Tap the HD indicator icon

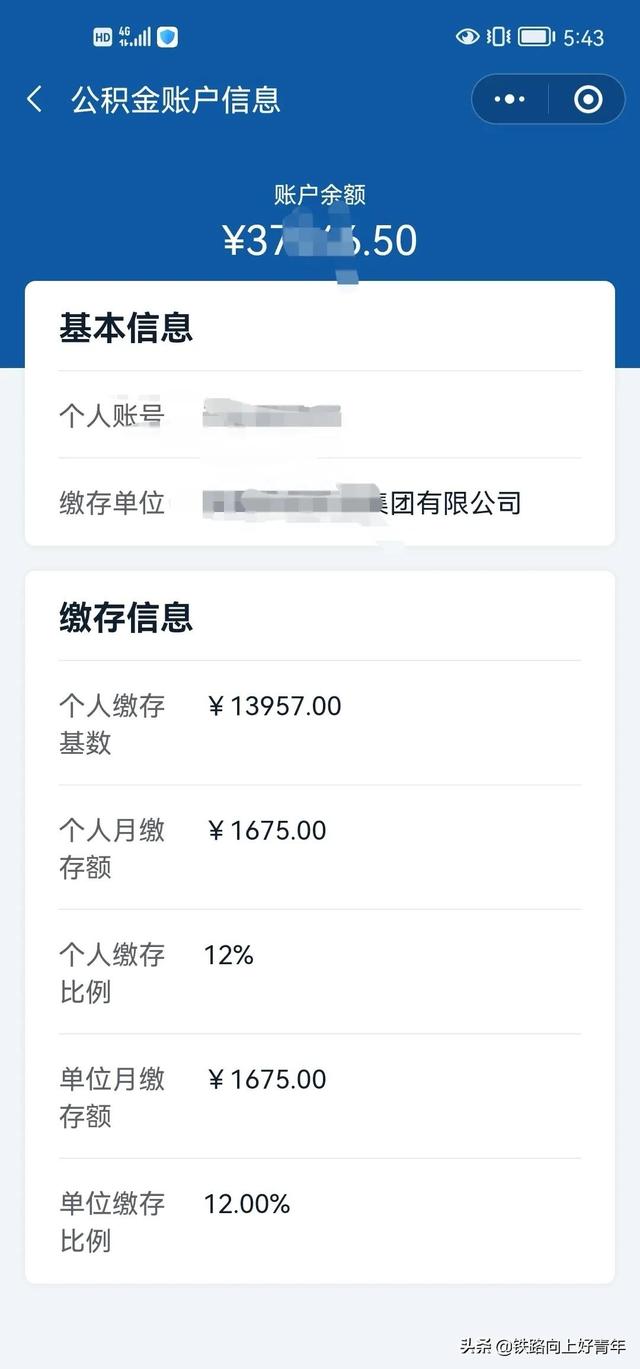tap(102, 37)
